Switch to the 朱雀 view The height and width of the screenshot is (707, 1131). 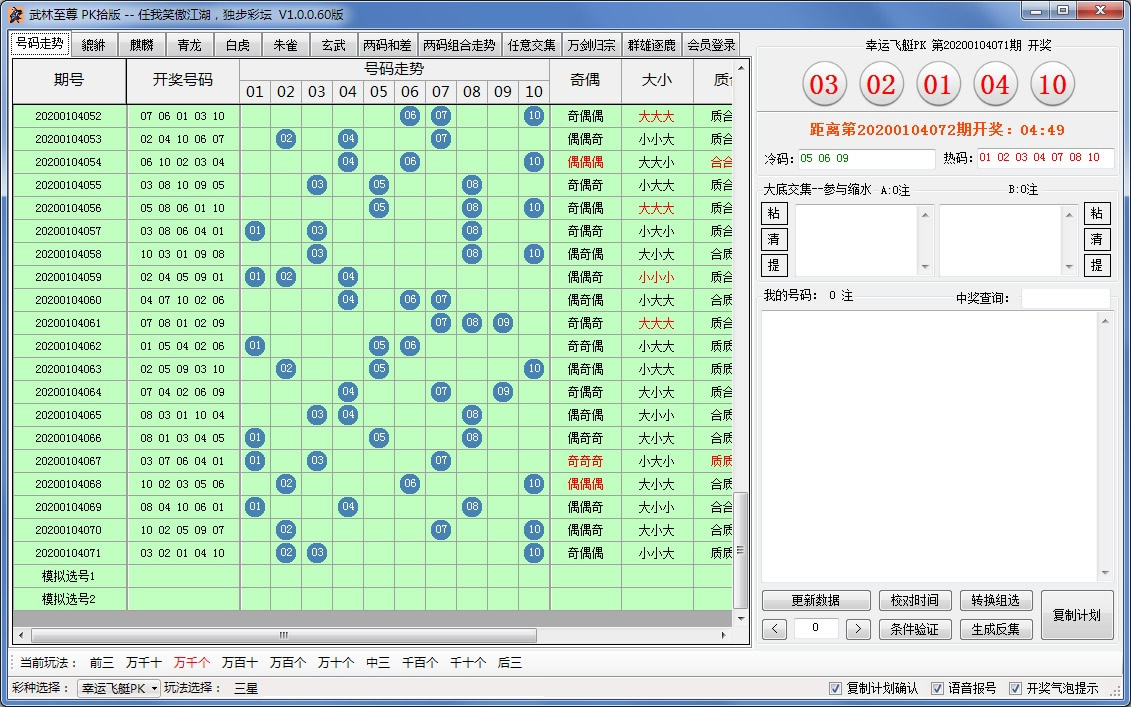tap(283, 44)
